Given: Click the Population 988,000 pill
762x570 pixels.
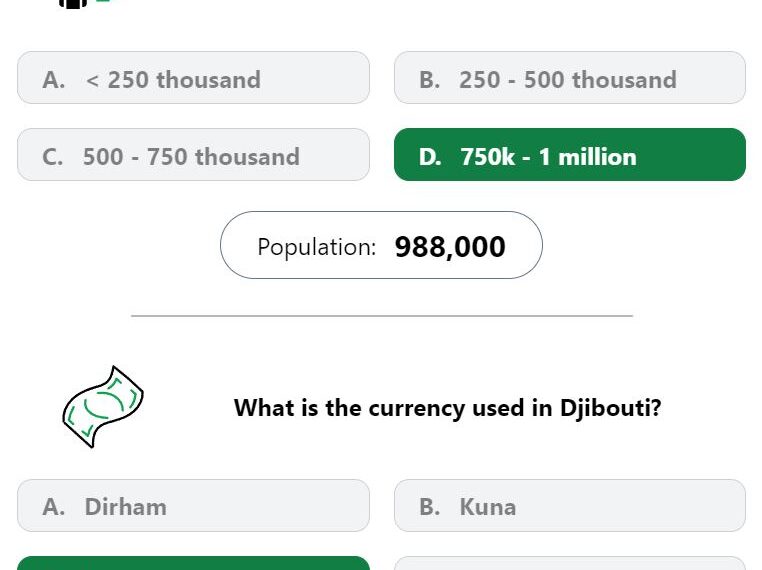Looking at the screenshot, I should [381, 245].
